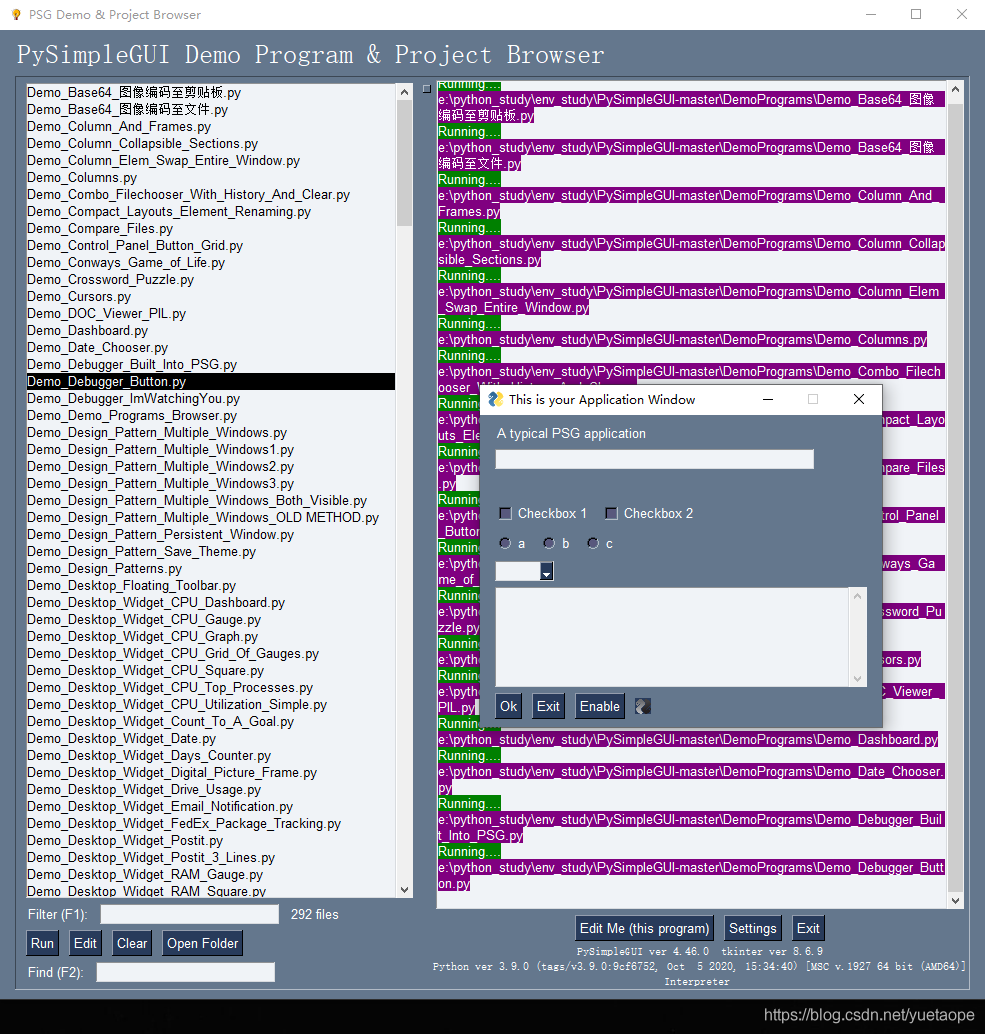This screenshot has width=985, height=1034.
Task: Select Demo_Desktop_Widget_Drive_Usage.py
Action: point(211,789)
